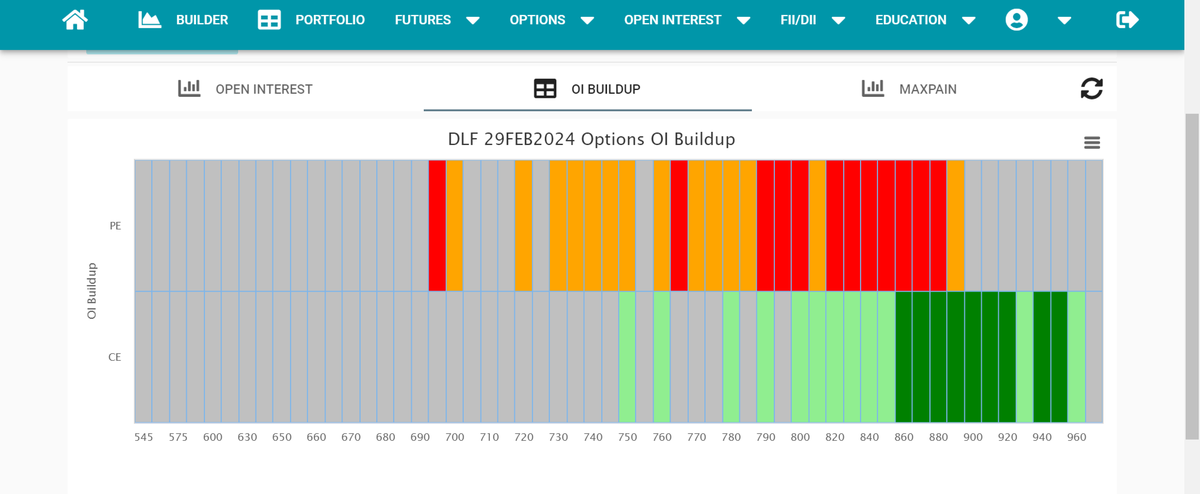Click the 800 strike axis label
1200x494 pixels.
[x=800, y=437]
